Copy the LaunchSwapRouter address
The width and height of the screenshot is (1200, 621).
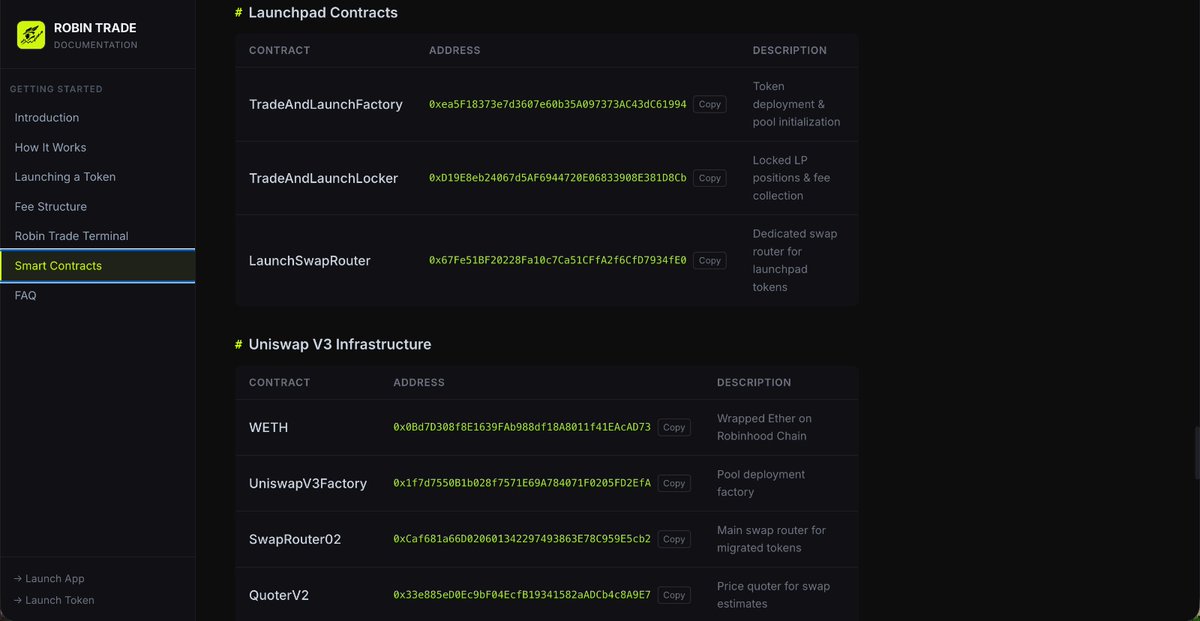(710, 260)
